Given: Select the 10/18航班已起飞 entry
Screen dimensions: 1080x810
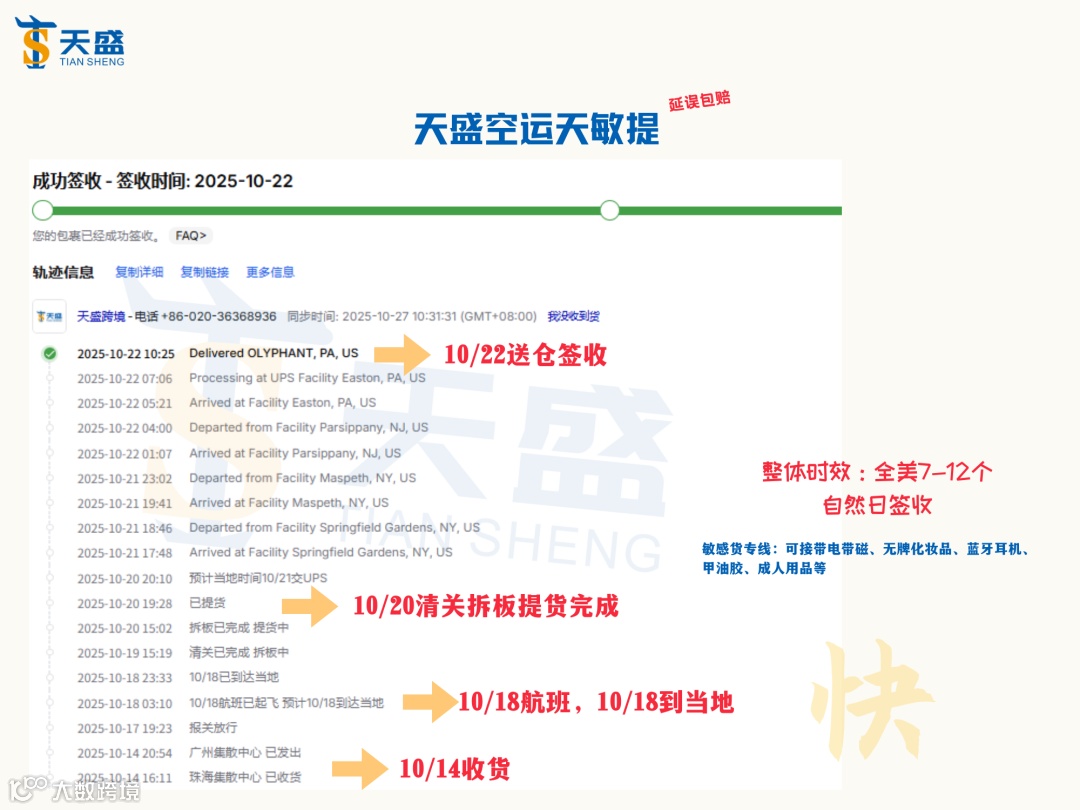Looking at the screenshot, I should (286, 703).
